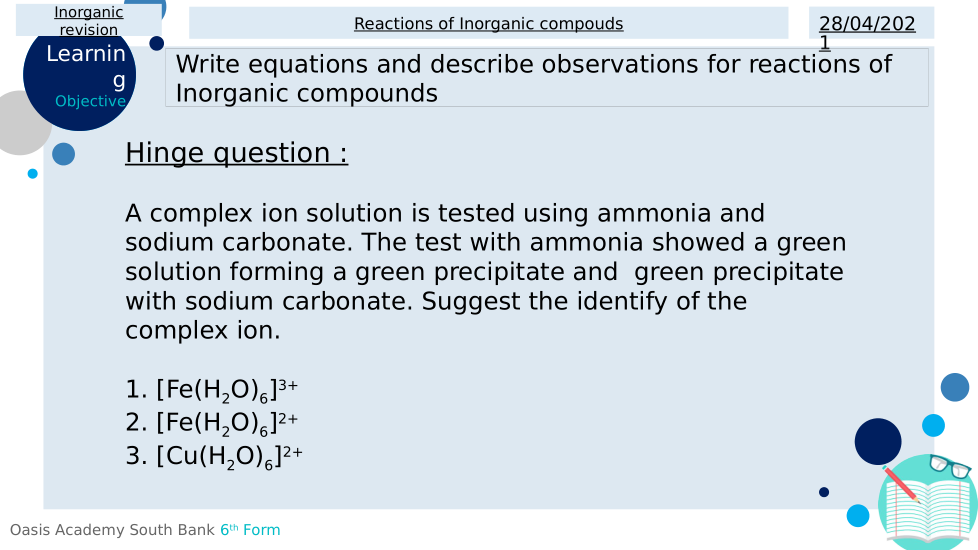The width and height of the screenshot is (978, 550).
Task: Click the 'Inorganic revision' header label
Action: (x=89, y=20)
